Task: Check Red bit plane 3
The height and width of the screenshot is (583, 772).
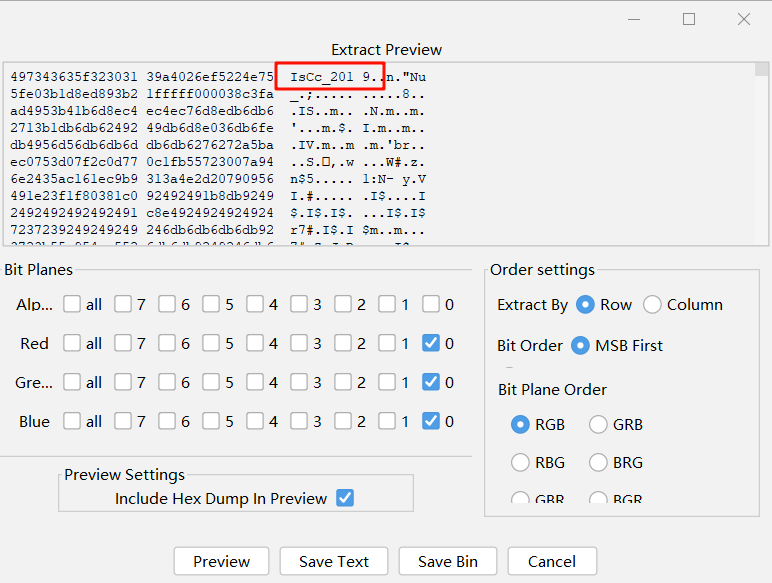Action: tap(299, 343)
